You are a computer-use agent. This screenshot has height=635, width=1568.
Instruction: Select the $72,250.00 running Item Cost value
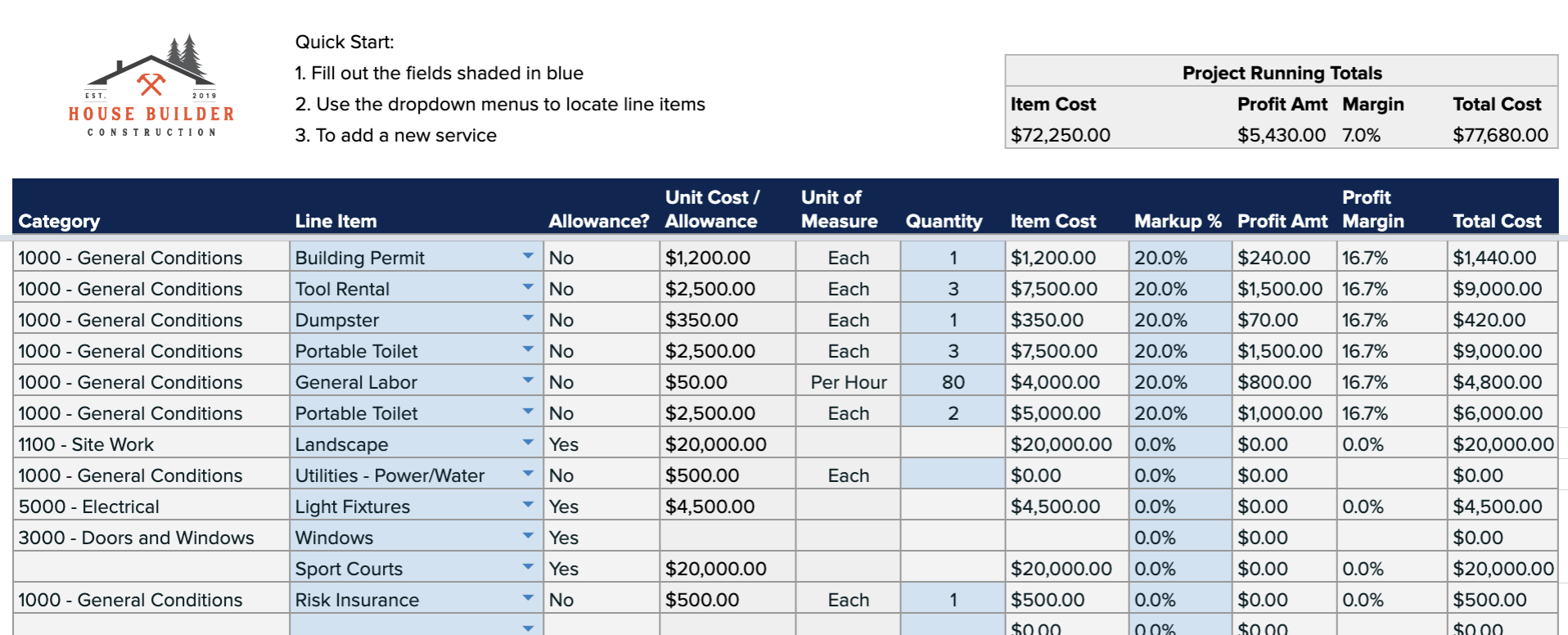click(x=1060, y=135)
